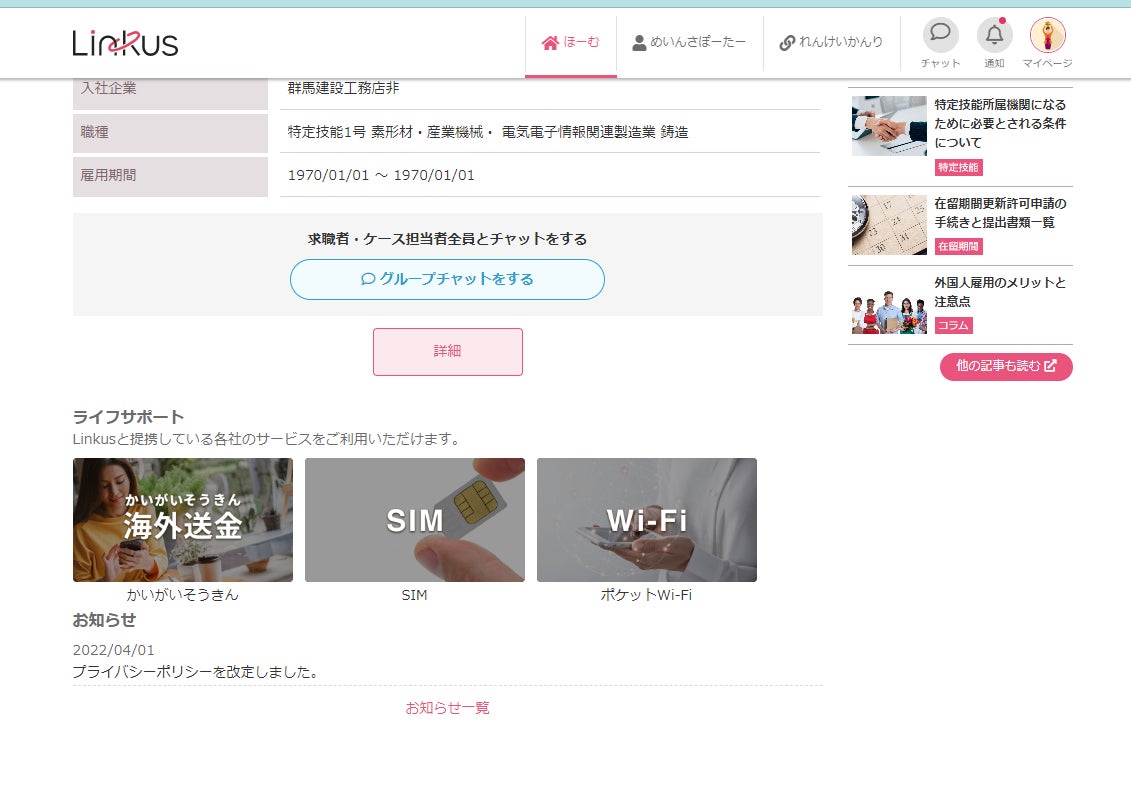The image size is (1131, 807).
Task: Open れんけいかんり menu item
Action: tap(831, 43)
